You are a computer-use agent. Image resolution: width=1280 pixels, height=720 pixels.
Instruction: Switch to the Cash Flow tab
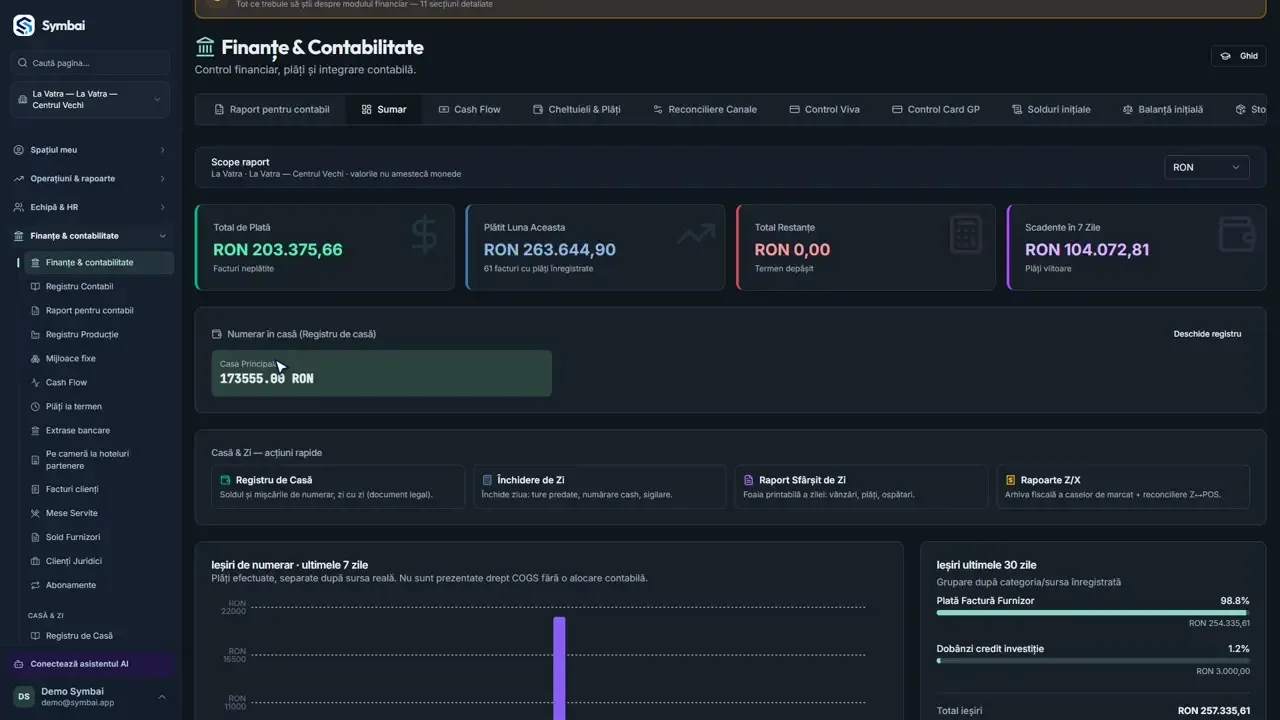point(469,109)
